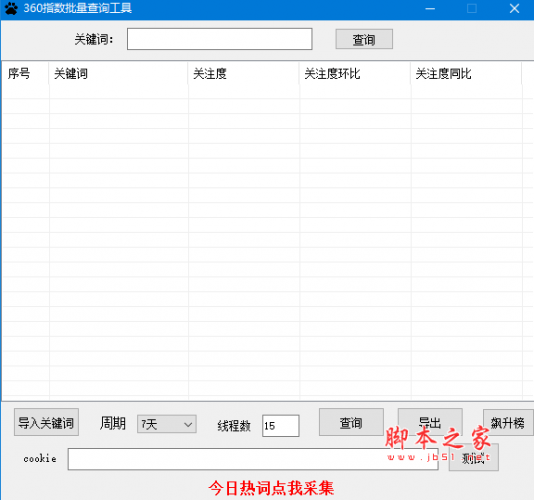Click the 关注度环比 column header
The width and height of the screenshot is (534, 500).
355,74
